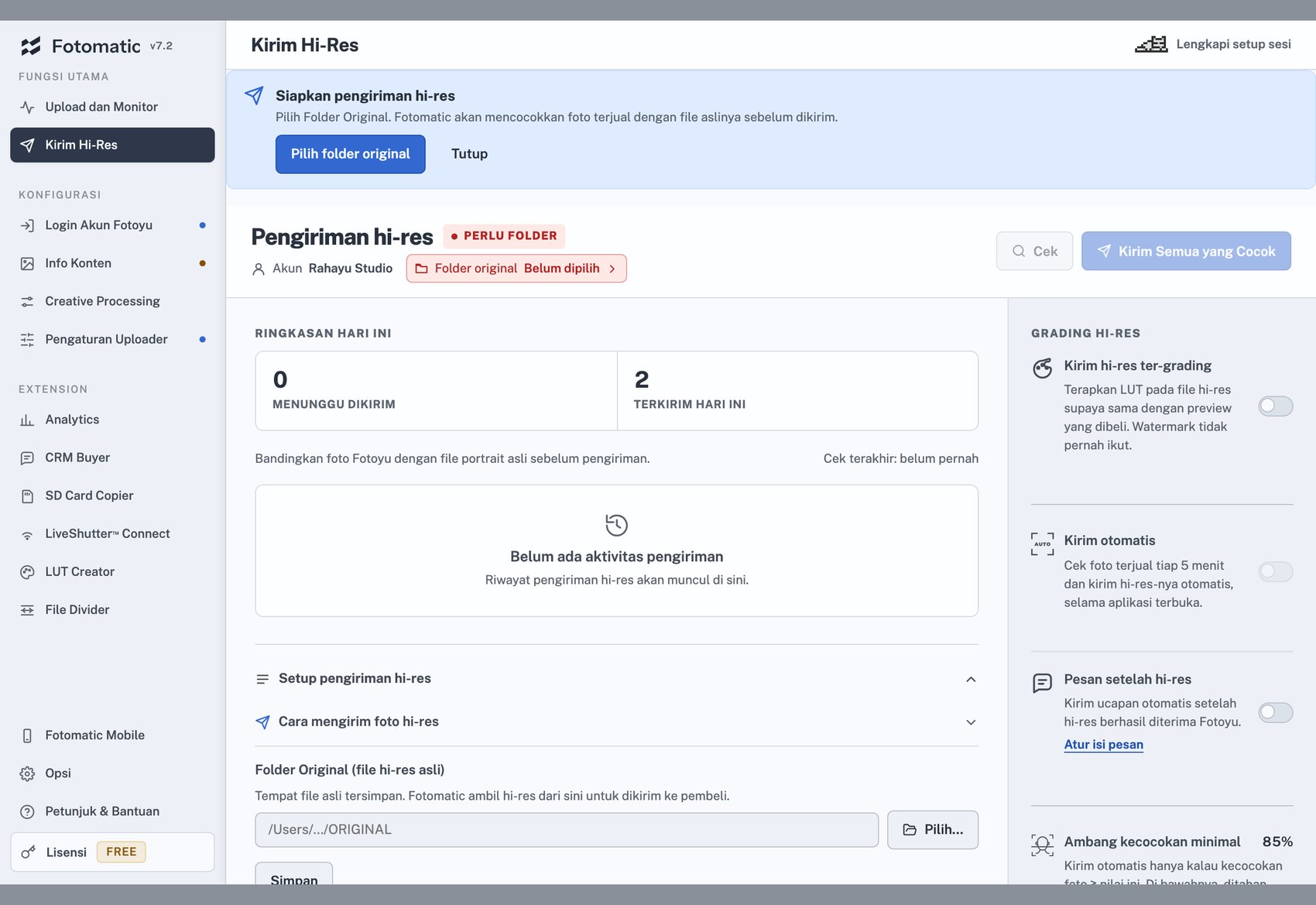Enable Kirim hi-res ter-grading toggle
The width and height of the screenshot is (1316, 905).
tap(1276, 406)
